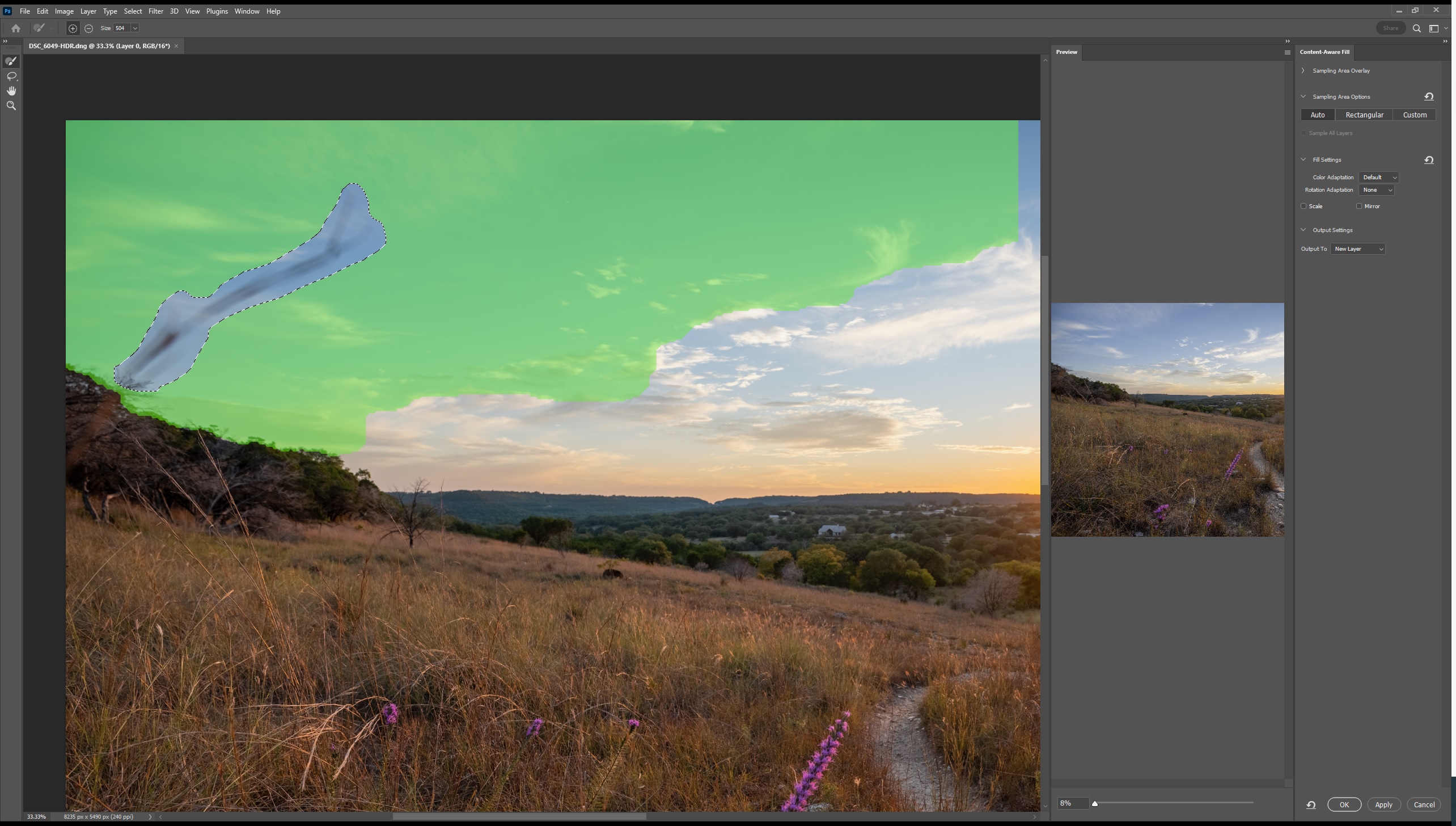Image resolution: width=1456 pixels, height=826 pixels.
Task: Click the Apply button
Action: pos(1383,805)
